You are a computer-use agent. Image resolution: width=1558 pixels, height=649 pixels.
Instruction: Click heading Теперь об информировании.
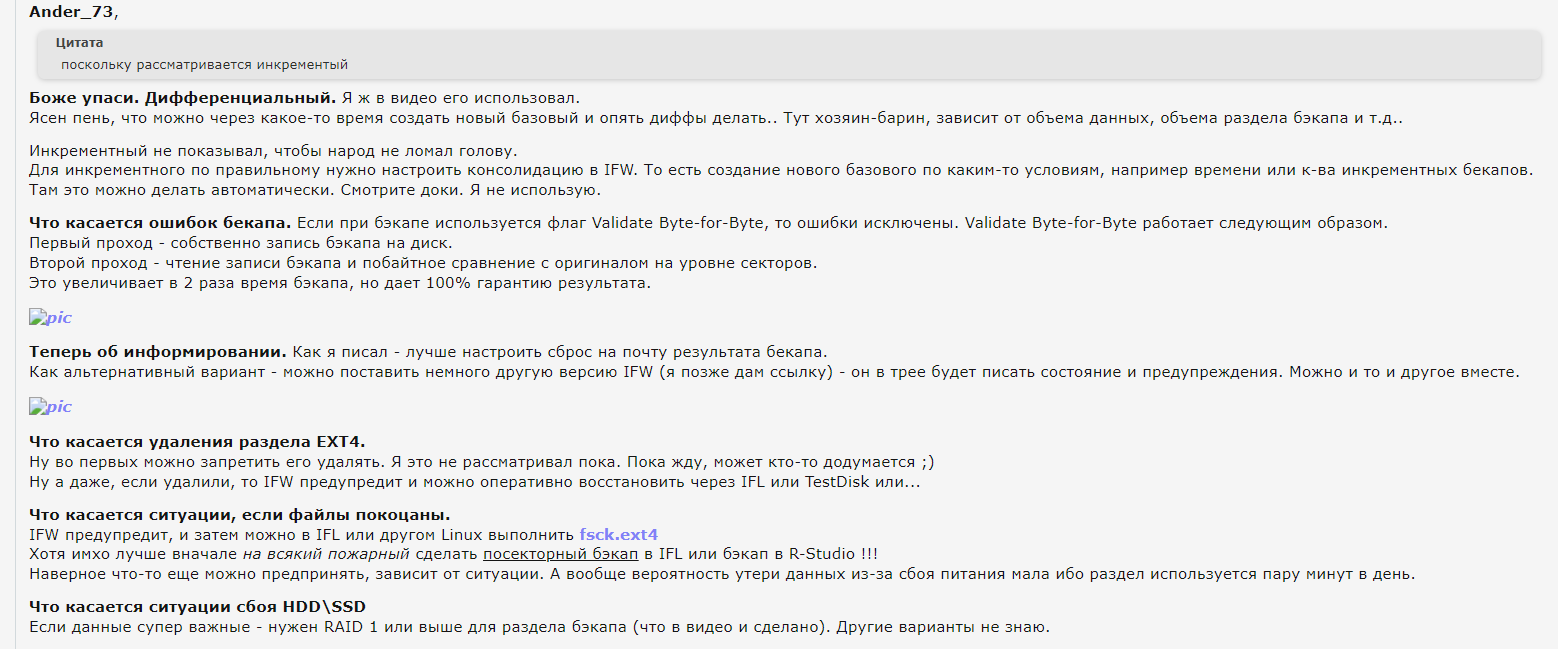(x=158, y=352)
